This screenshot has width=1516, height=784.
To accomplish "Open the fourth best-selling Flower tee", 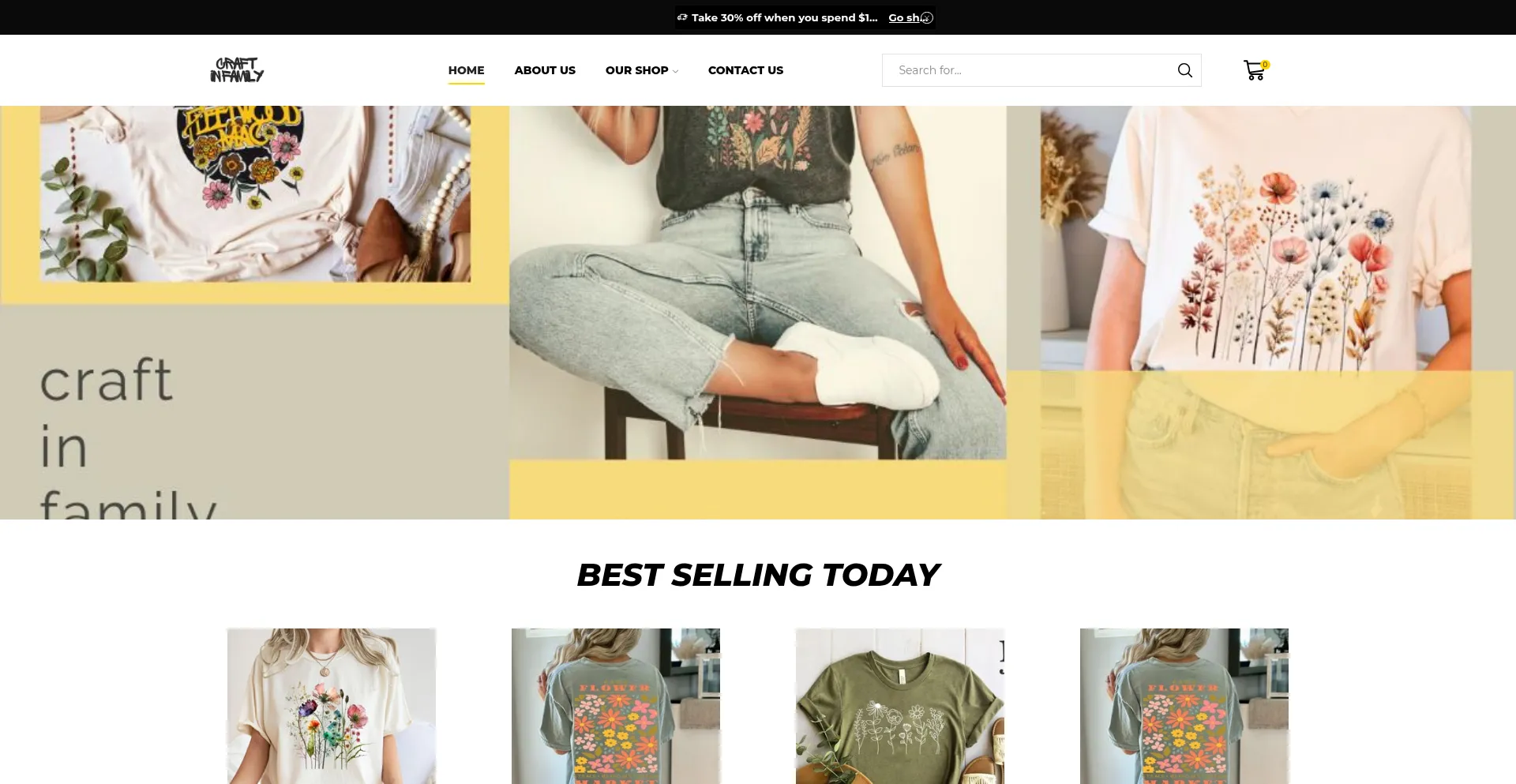I will [x=1184, y=706].
